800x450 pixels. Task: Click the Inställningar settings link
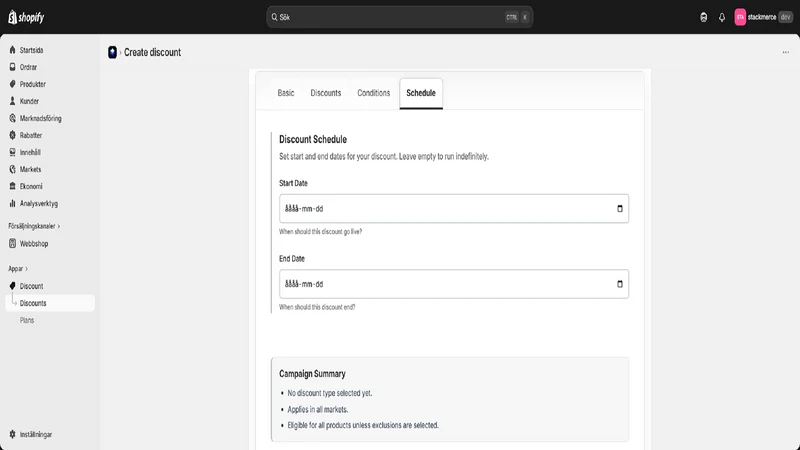pos(36,434)
